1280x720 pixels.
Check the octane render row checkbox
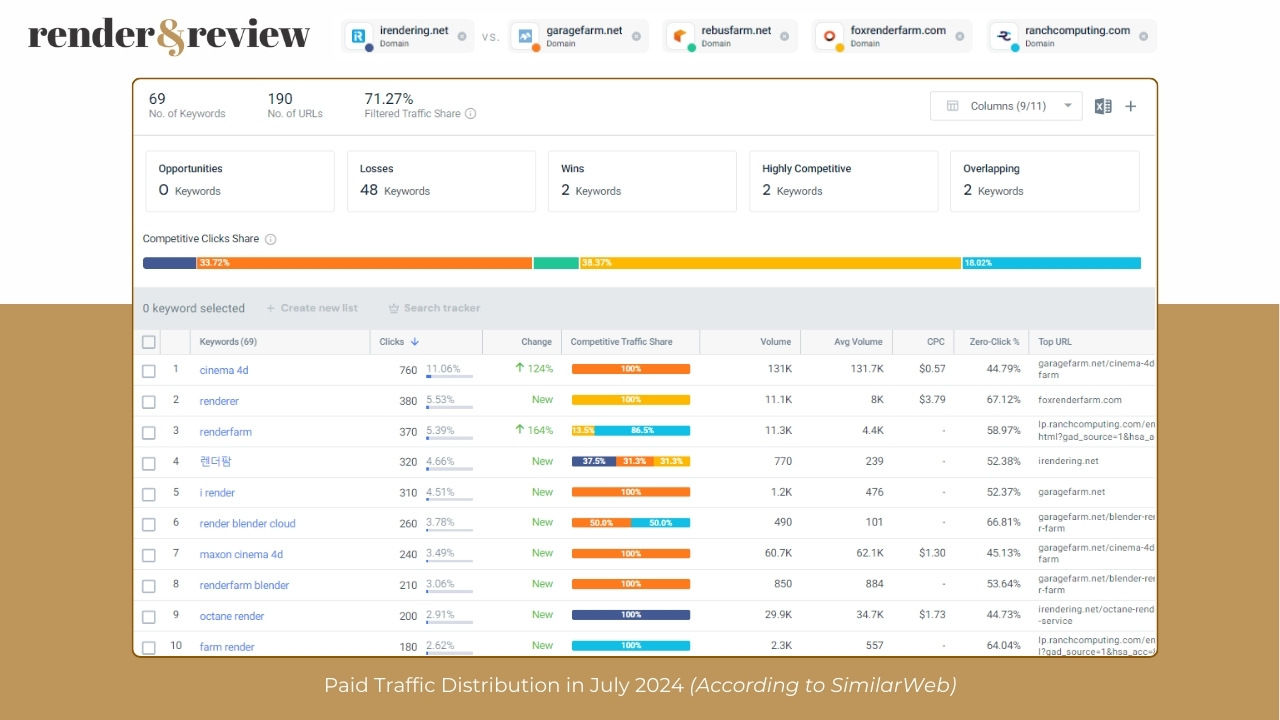[149, 617]
